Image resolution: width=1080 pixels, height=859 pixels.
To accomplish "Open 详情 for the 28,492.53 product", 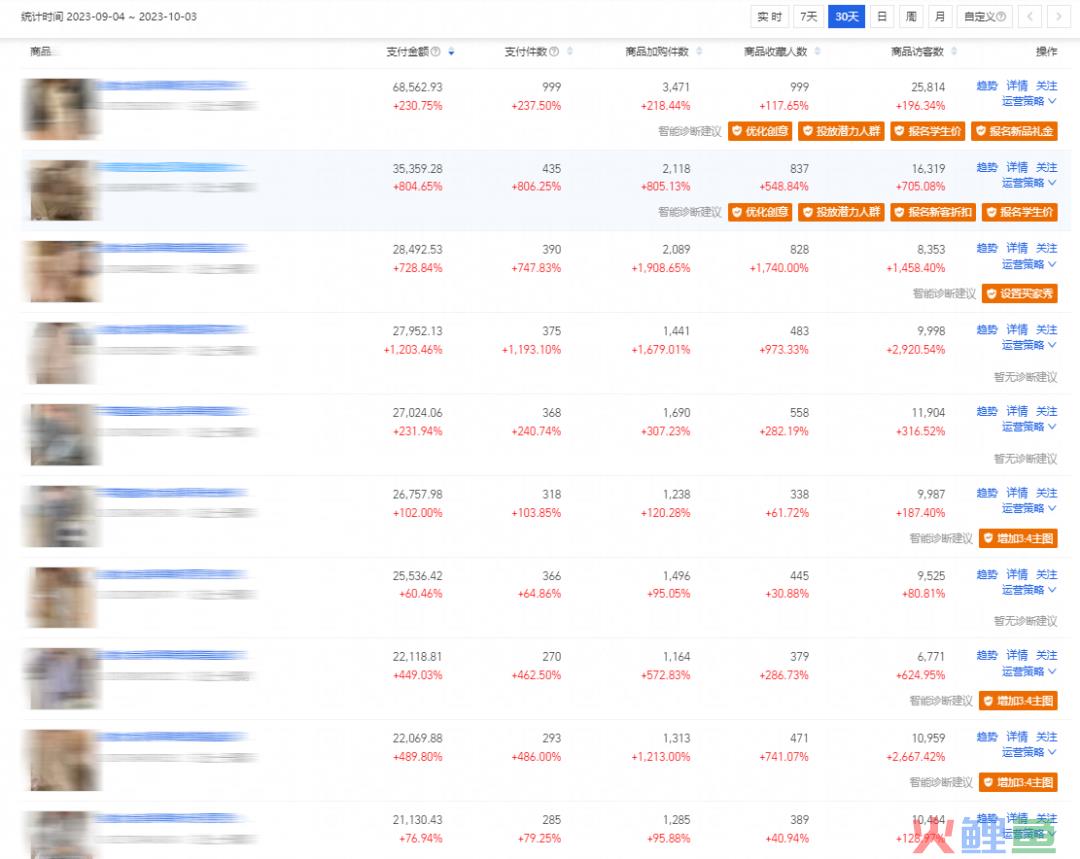I will coord(1017,248).
